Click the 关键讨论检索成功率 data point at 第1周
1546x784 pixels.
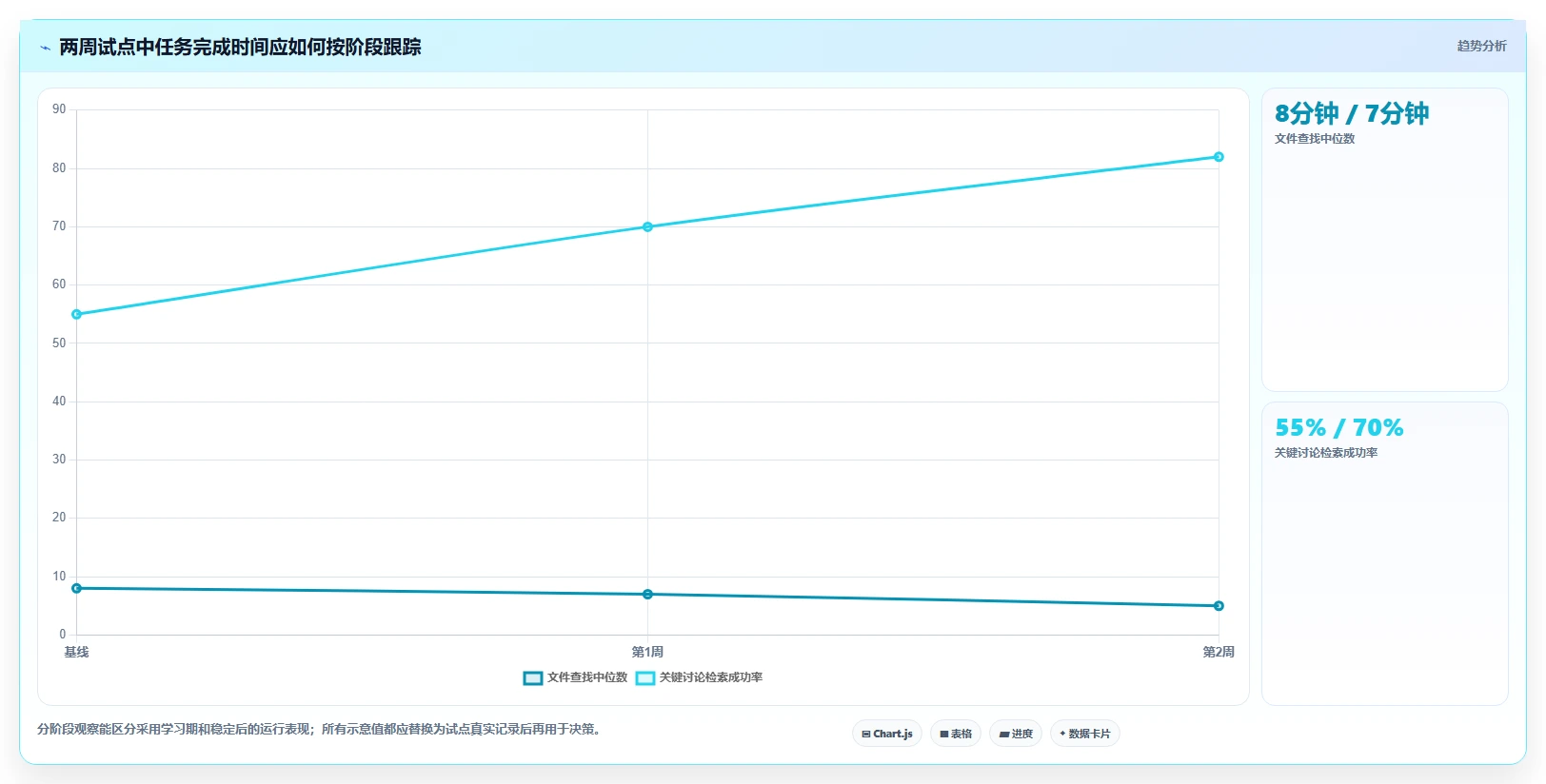[647, 226]
